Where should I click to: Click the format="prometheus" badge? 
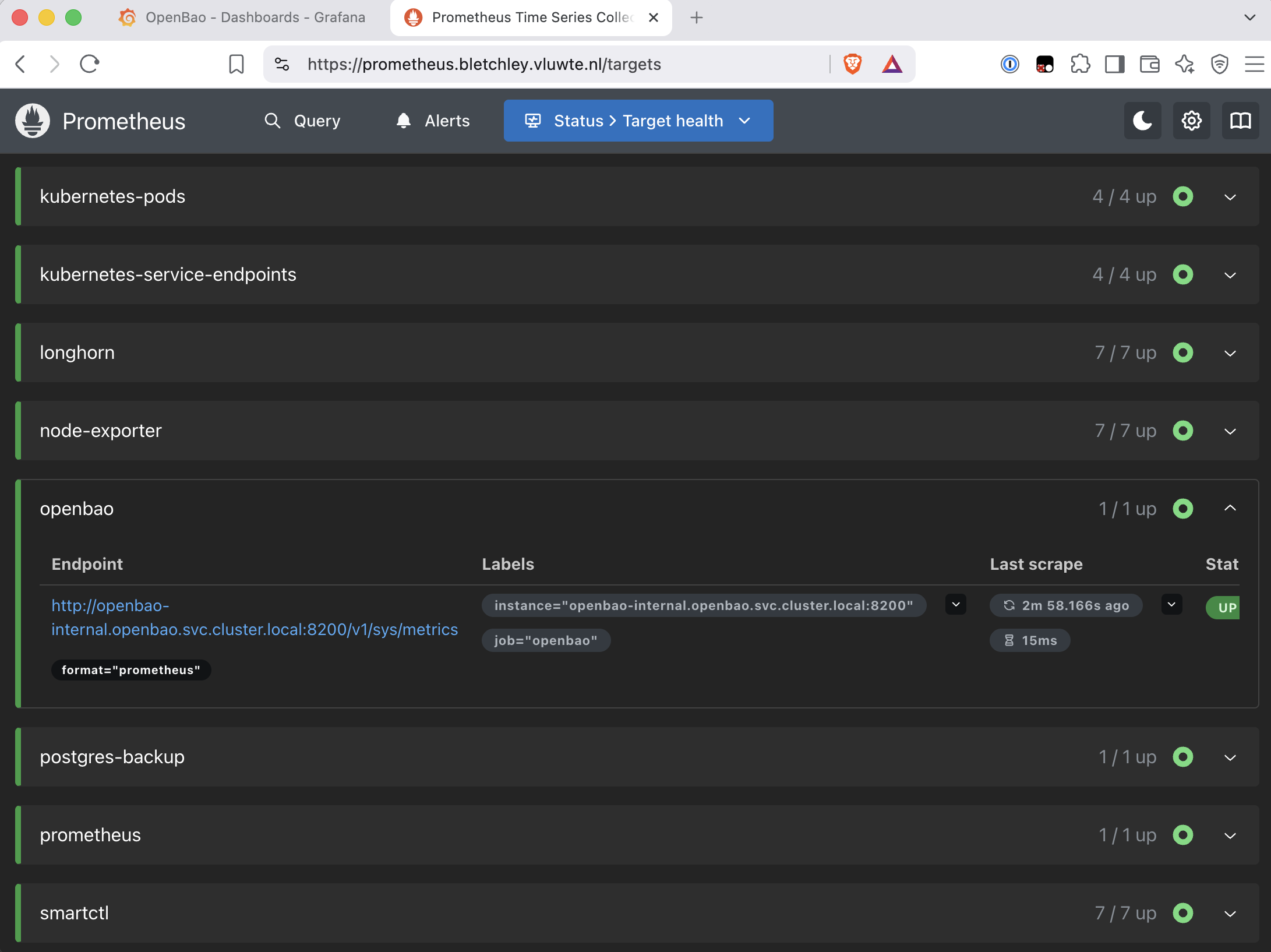coord(131,670)
